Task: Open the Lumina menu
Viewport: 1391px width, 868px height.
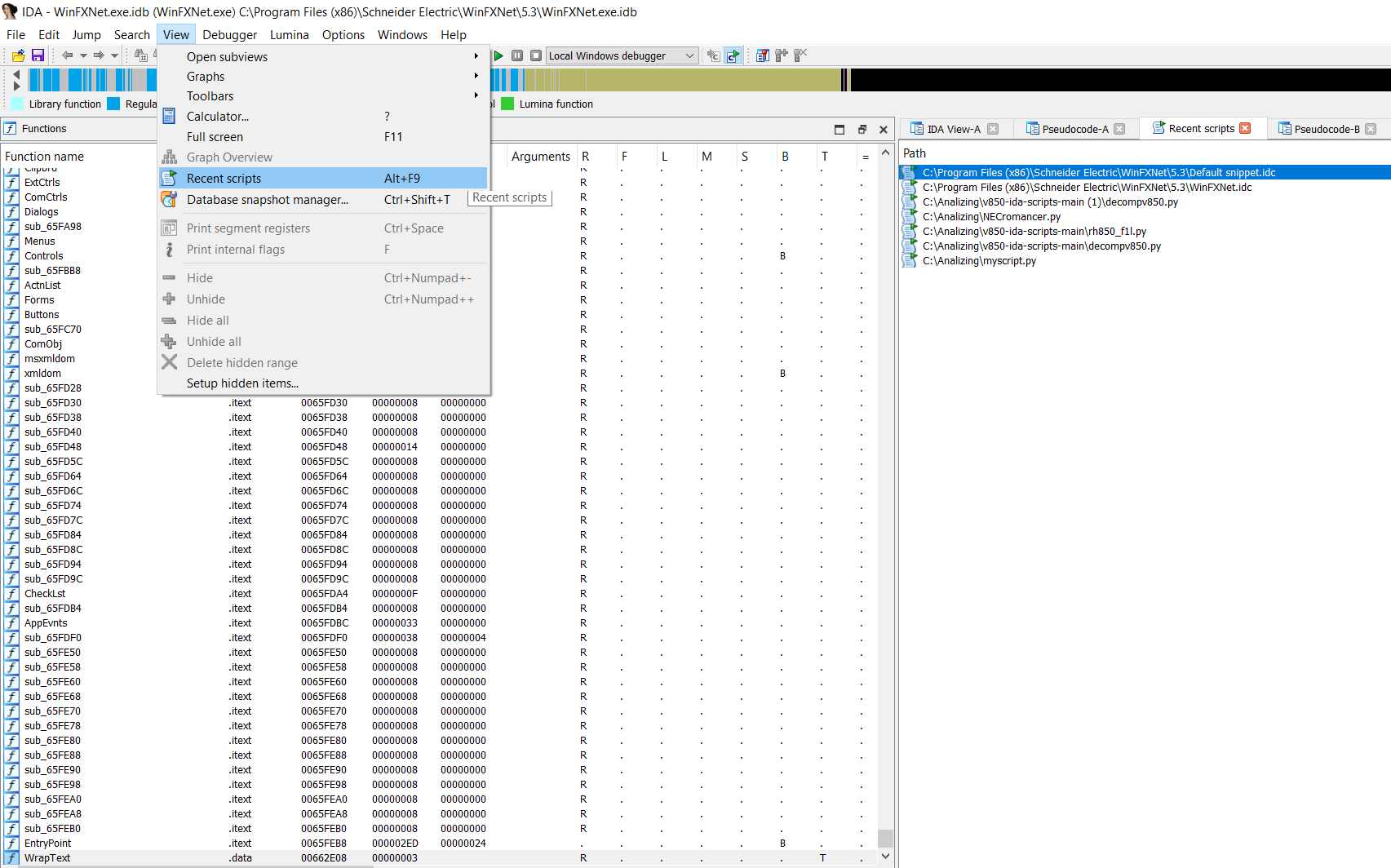Action: [290, 34]
